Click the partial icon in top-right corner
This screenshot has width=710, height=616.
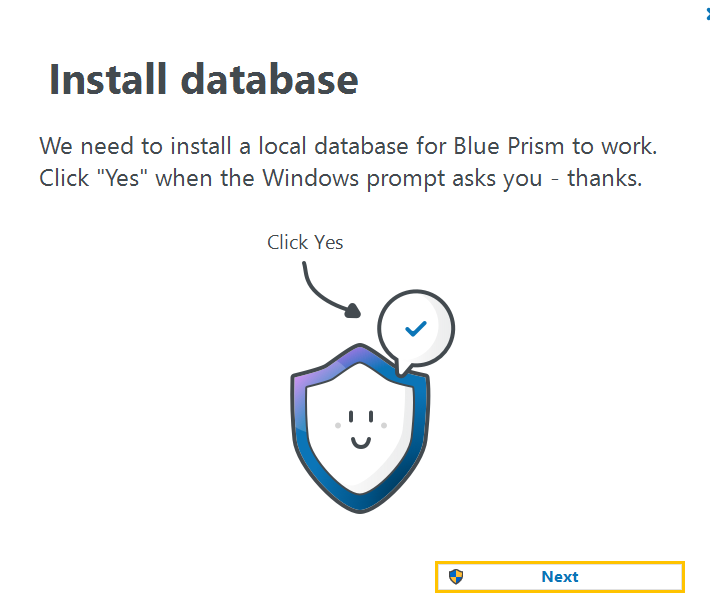click(x=706, y=14)
